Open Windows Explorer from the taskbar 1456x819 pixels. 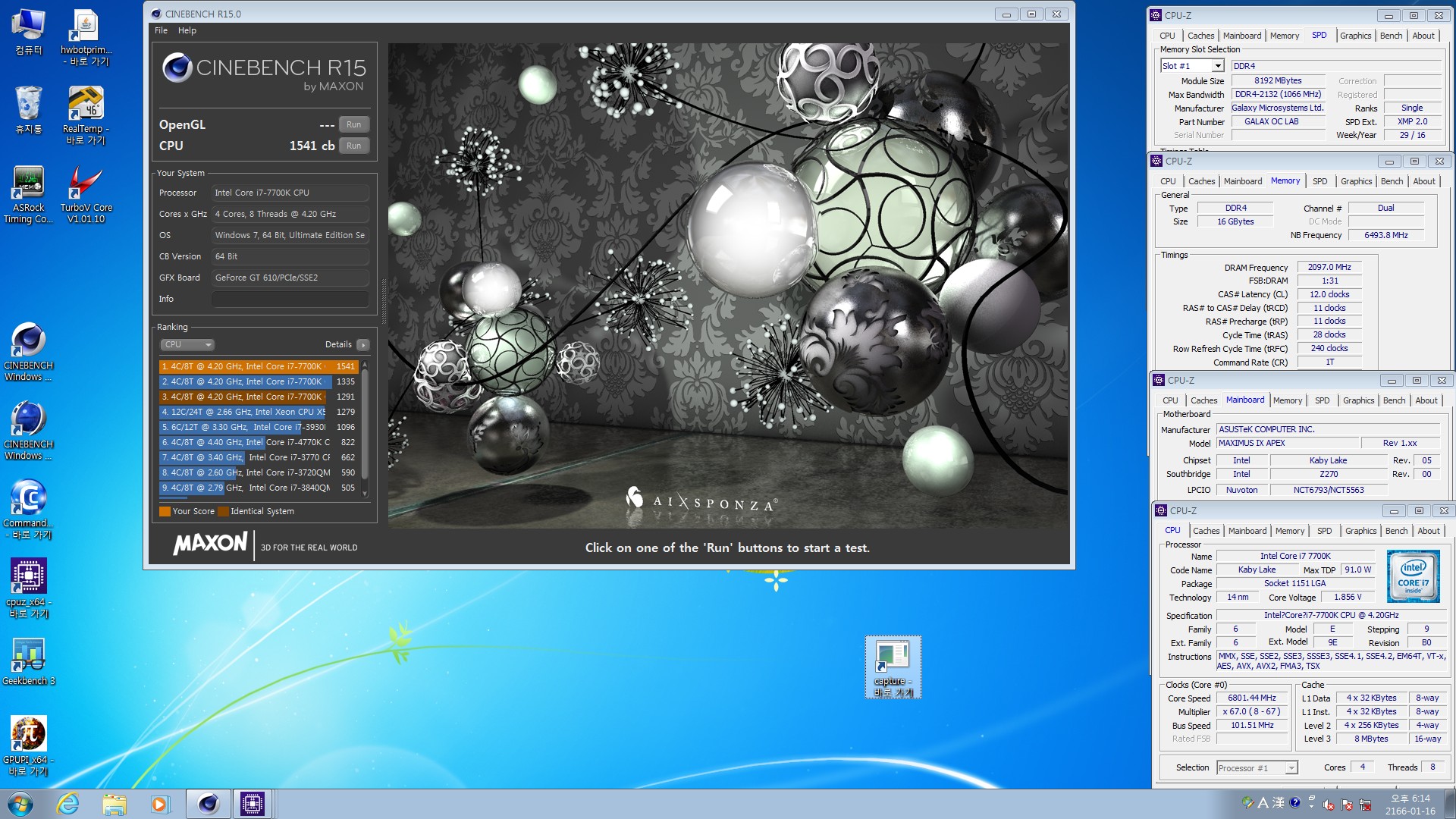pos(115,804)
